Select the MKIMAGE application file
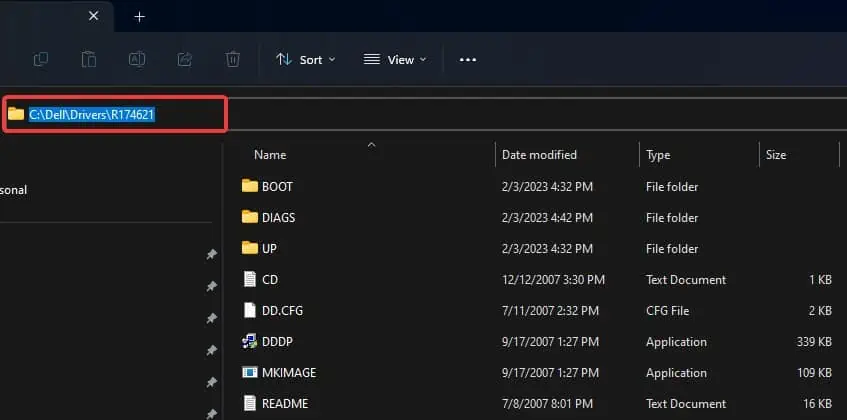The height and width of the screenshot is (420, 847). [535, 372]
